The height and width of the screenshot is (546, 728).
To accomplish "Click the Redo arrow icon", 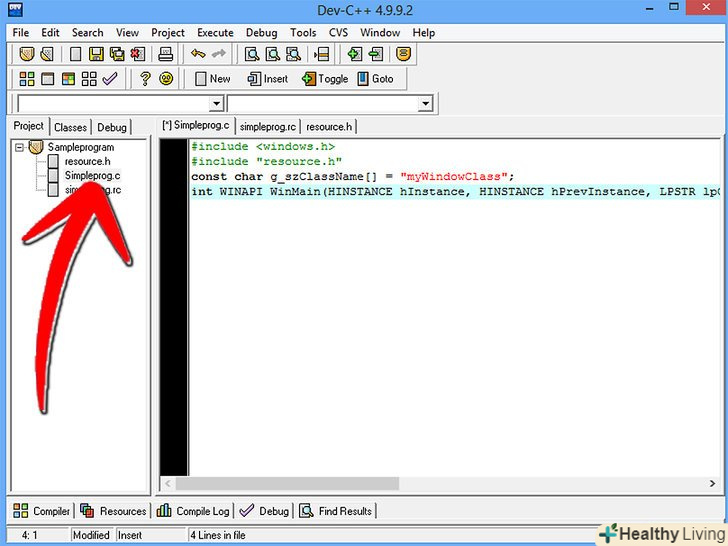I will [x=219, y=54].
